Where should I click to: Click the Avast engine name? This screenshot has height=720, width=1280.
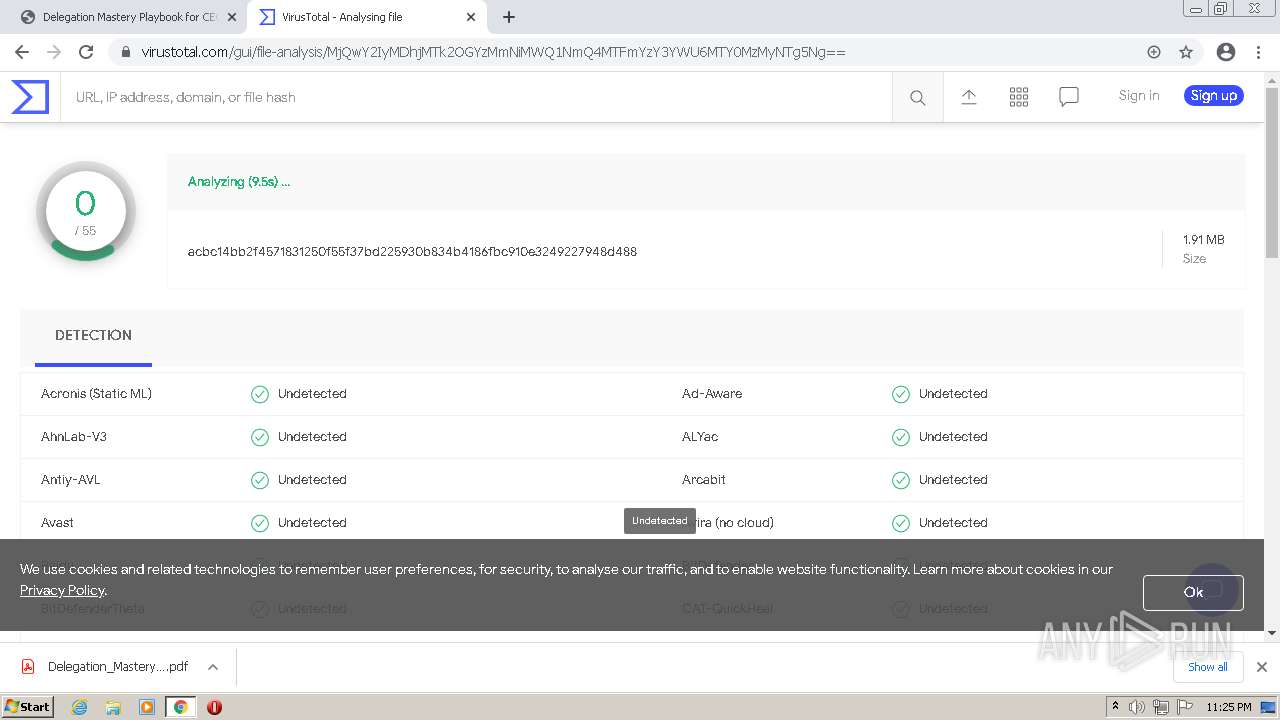(x=57, y=523)
